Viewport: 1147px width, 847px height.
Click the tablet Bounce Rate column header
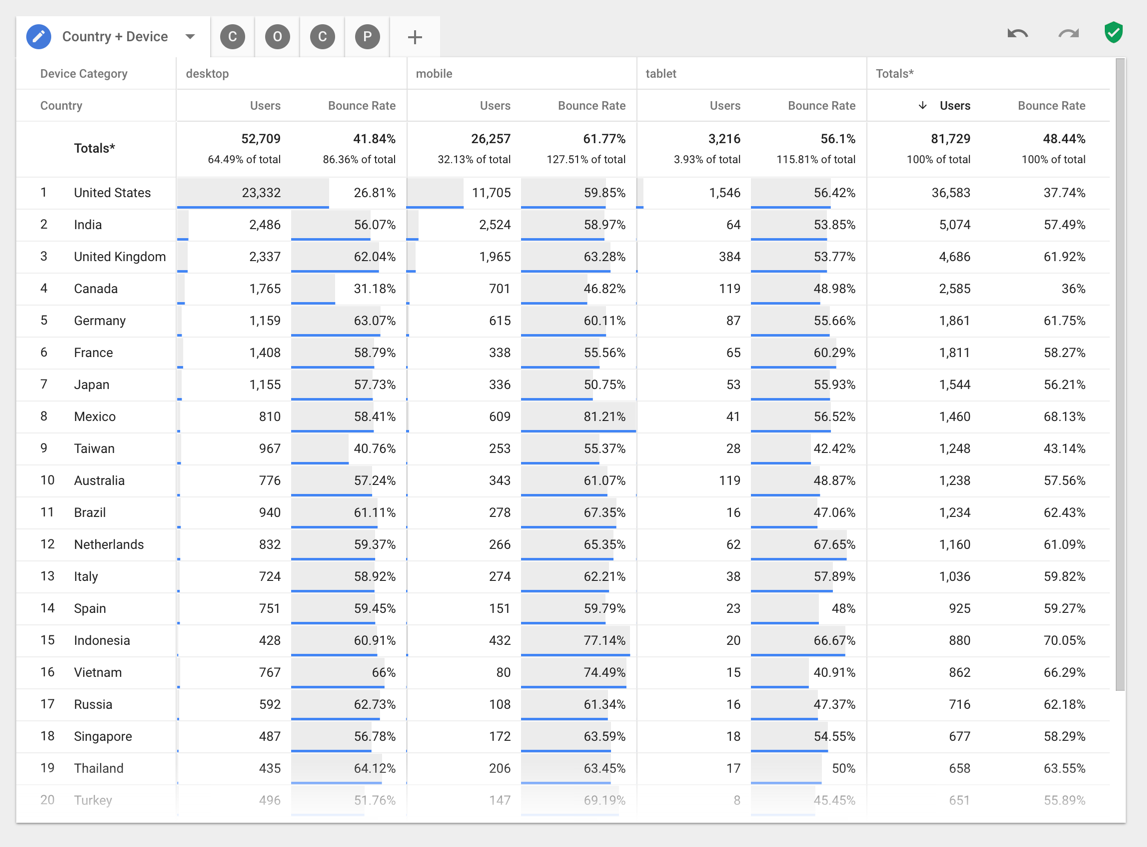coord(821,106)
